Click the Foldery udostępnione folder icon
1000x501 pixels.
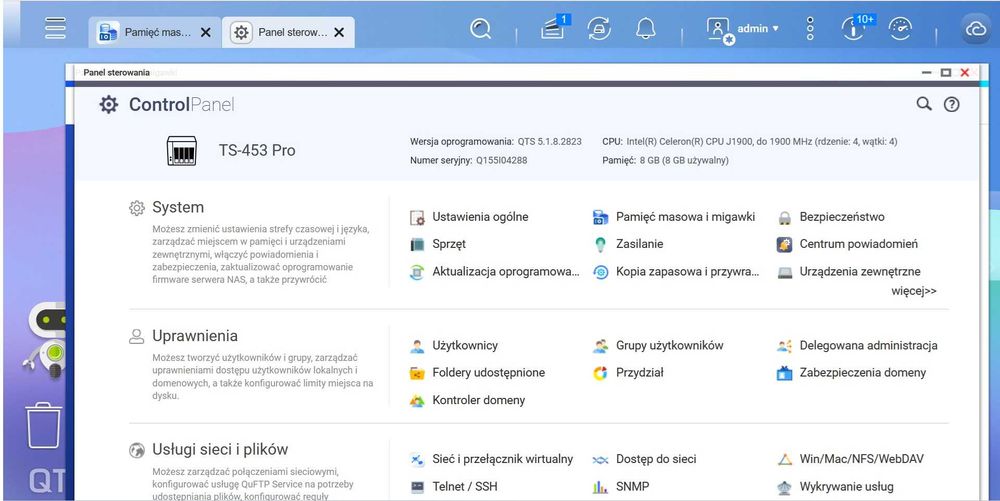tap(417, 374)
